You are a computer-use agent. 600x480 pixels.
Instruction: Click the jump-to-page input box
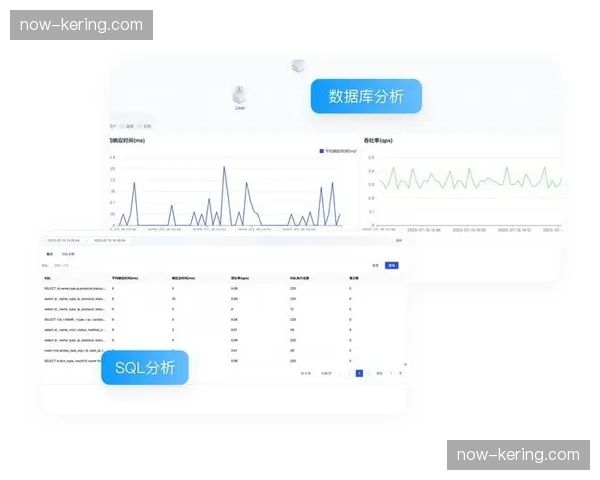tap(391, 373)
